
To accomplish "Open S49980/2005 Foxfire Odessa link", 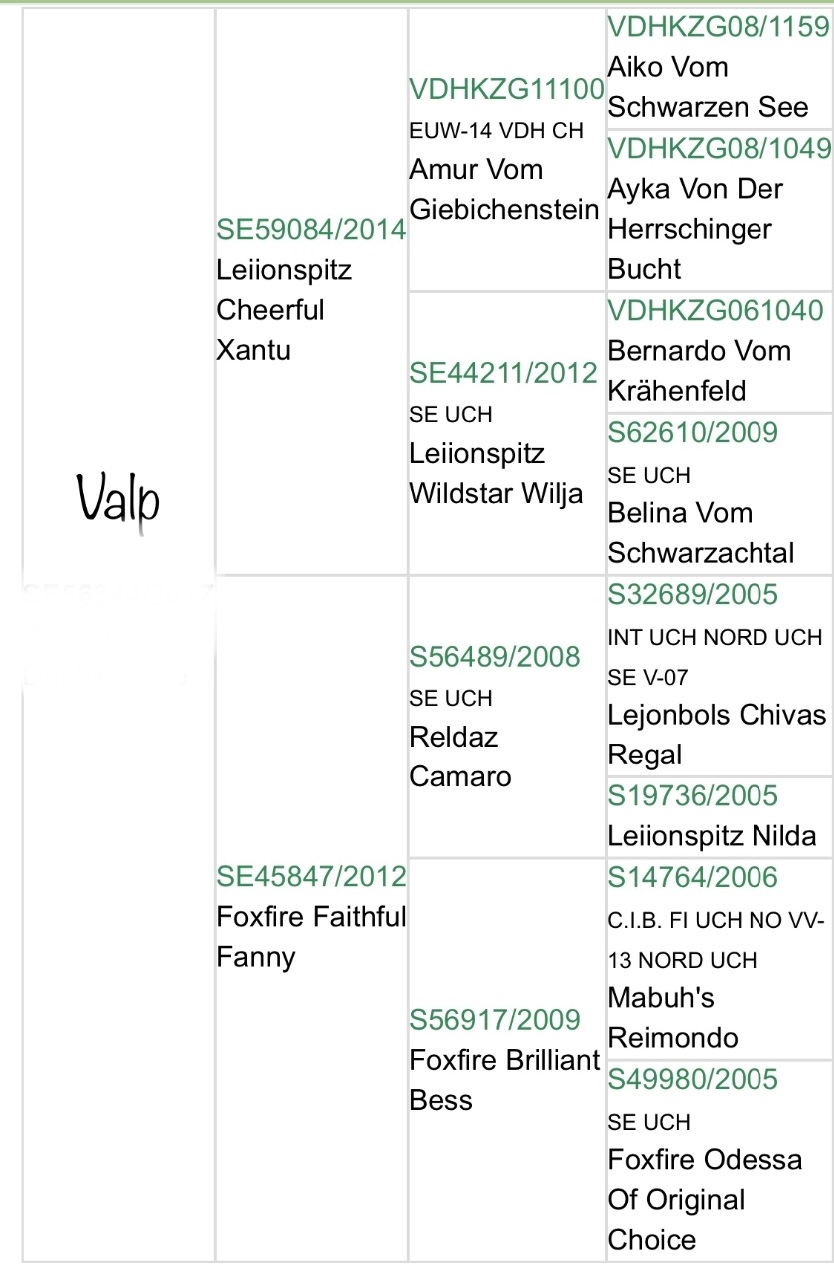I will [692, 1080].
